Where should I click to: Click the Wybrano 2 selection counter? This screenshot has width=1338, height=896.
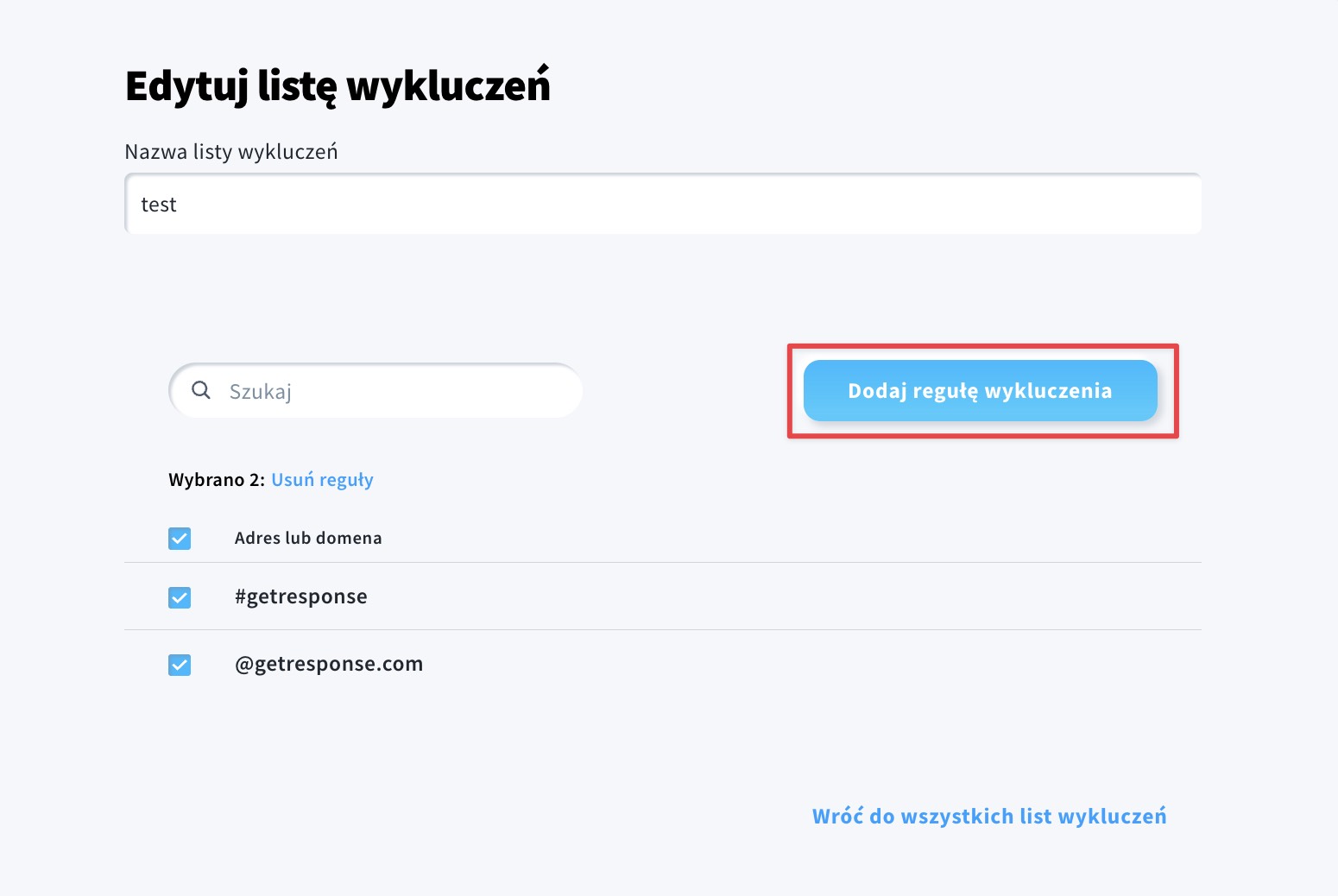tap(214, 480)
